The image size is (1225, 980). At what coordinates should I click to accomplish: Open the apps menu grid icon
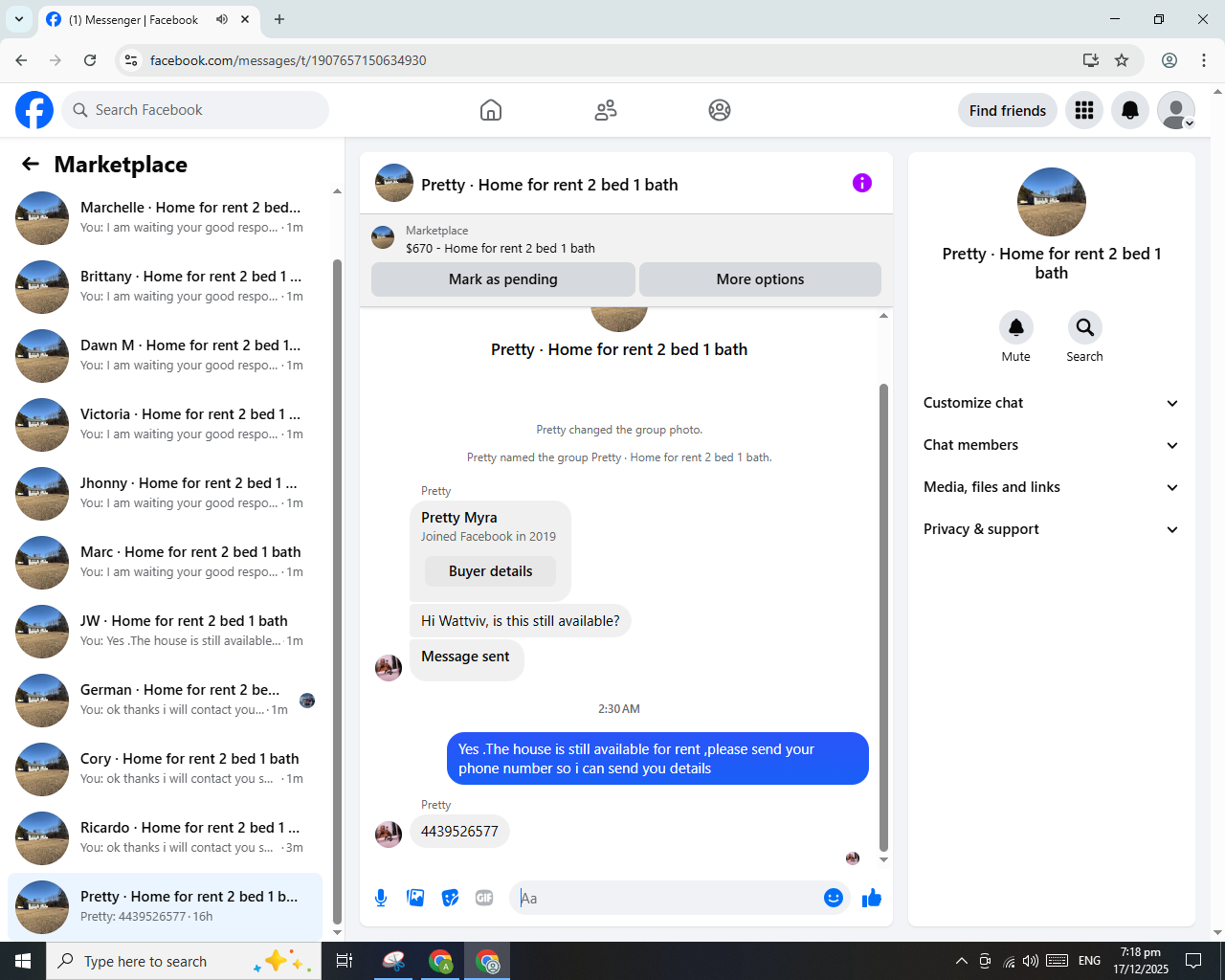[1084, 110]
